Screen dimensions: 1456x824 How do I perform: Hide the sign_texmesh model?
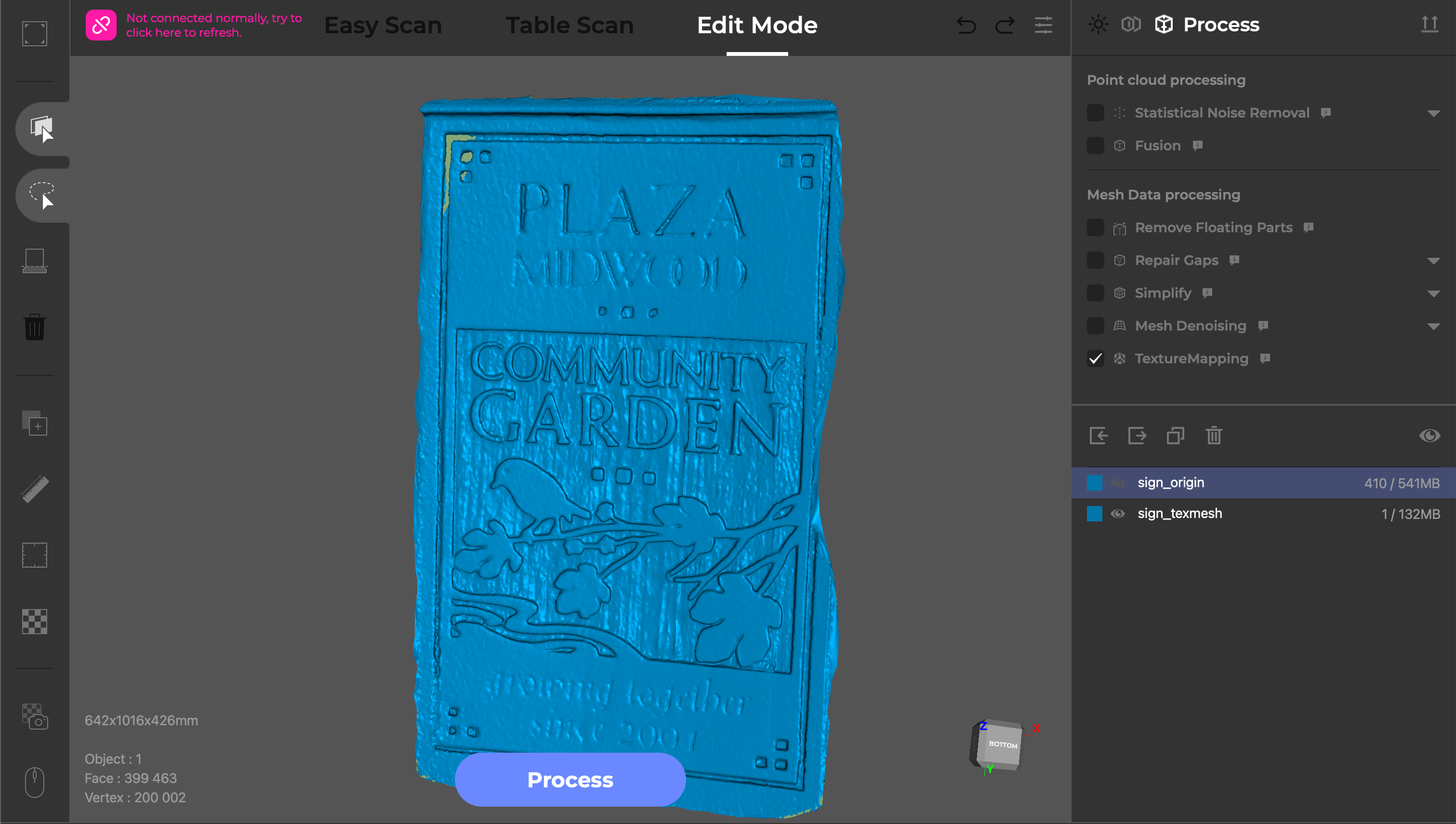(x=1118, y=514)
